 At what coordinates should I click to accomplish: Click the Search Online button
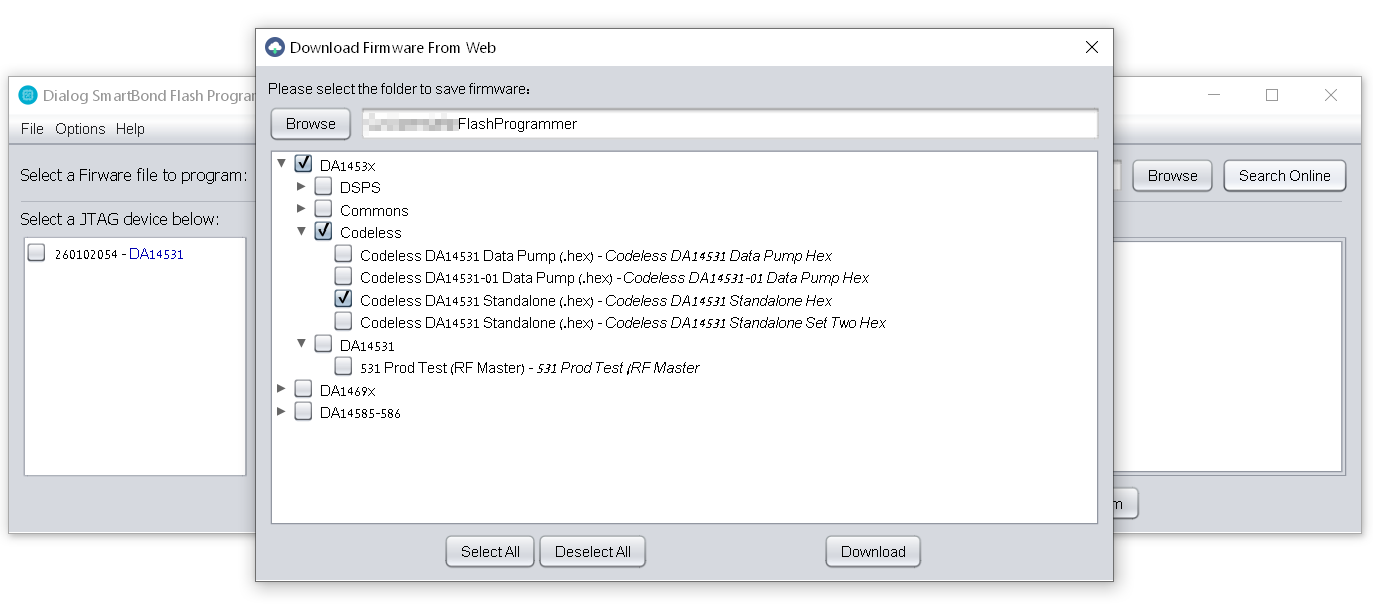click(x=1285, y=176)
